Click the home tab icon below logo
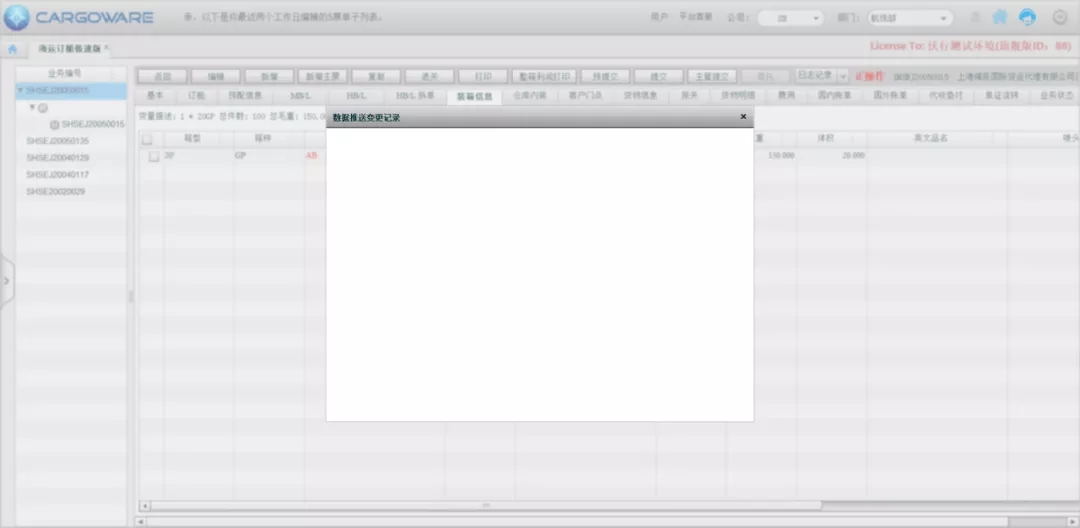This screenshot has width=1080, height=528. 12,49
